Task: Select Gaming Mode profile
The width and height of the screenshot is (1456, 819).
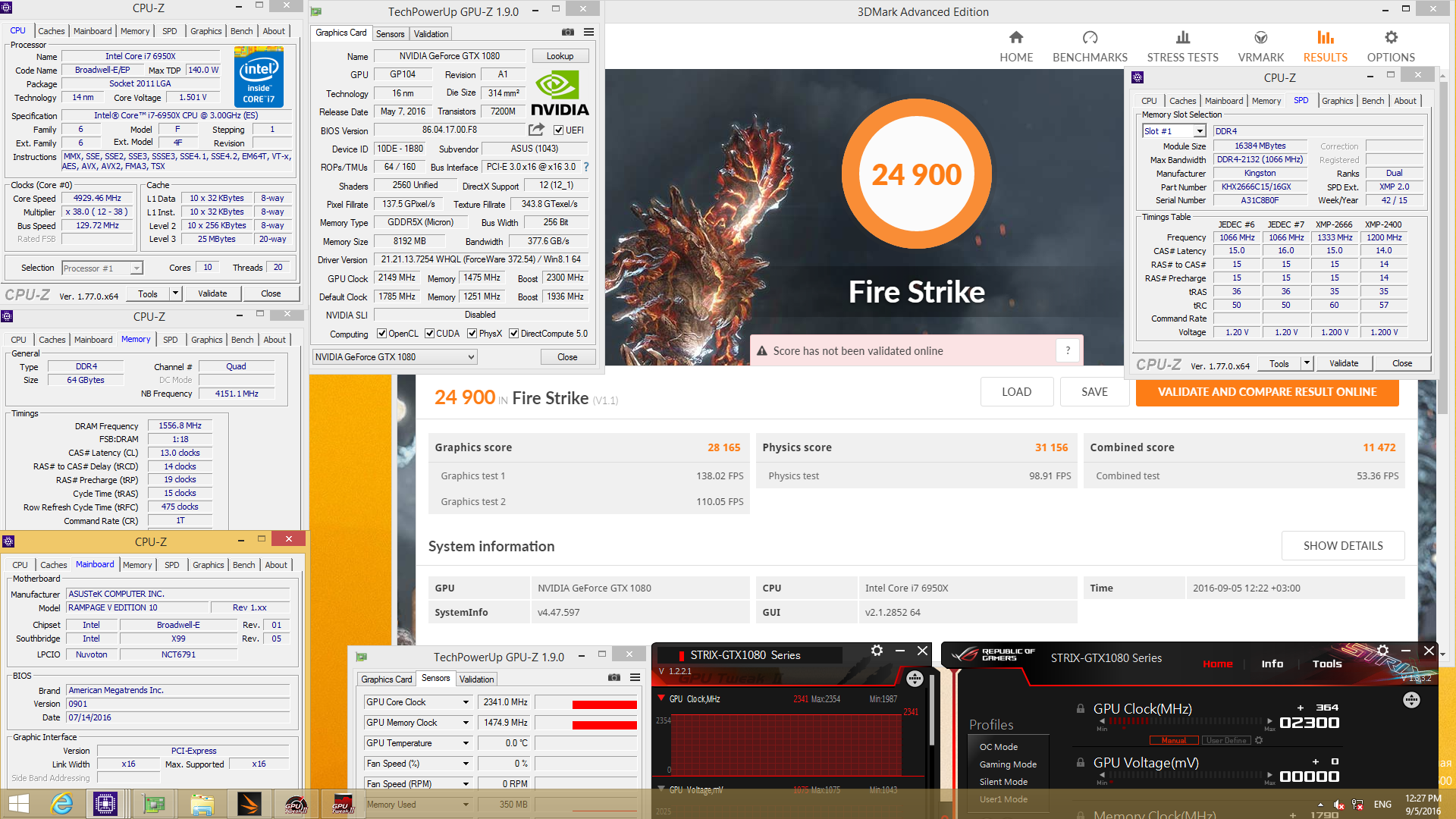Action: (x=1007, y=764)
